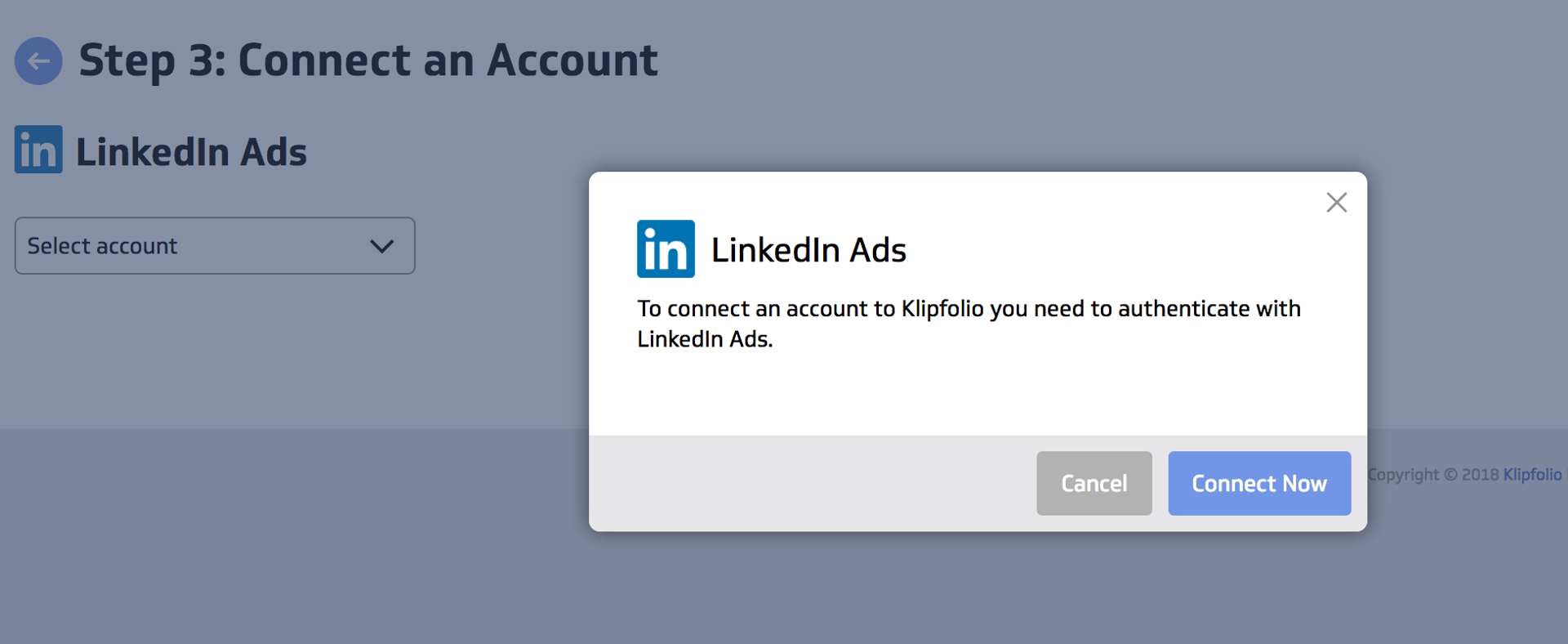Click the LinkedIn brand icon beside 'LinkedIn Ads' heading
Image resolution: width=1568 pixels, height=644 pixels.
(x=37, y=150)
